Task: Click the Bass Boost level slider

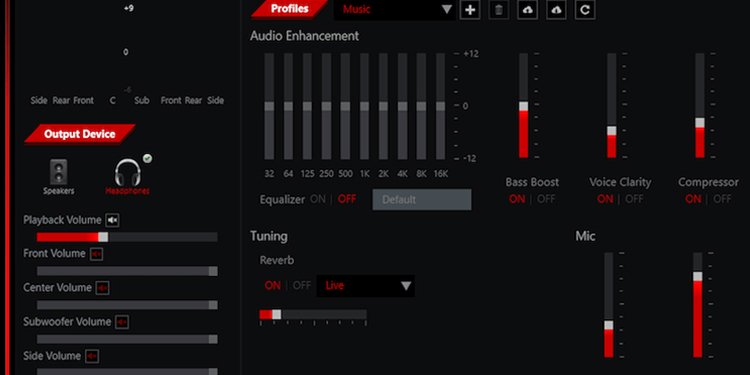Action: click(x=524, y=105)
